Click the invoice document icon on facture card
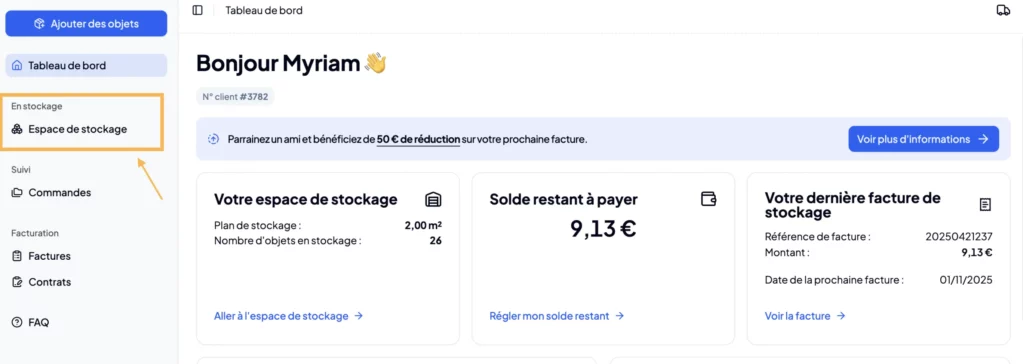 point(985,205)
